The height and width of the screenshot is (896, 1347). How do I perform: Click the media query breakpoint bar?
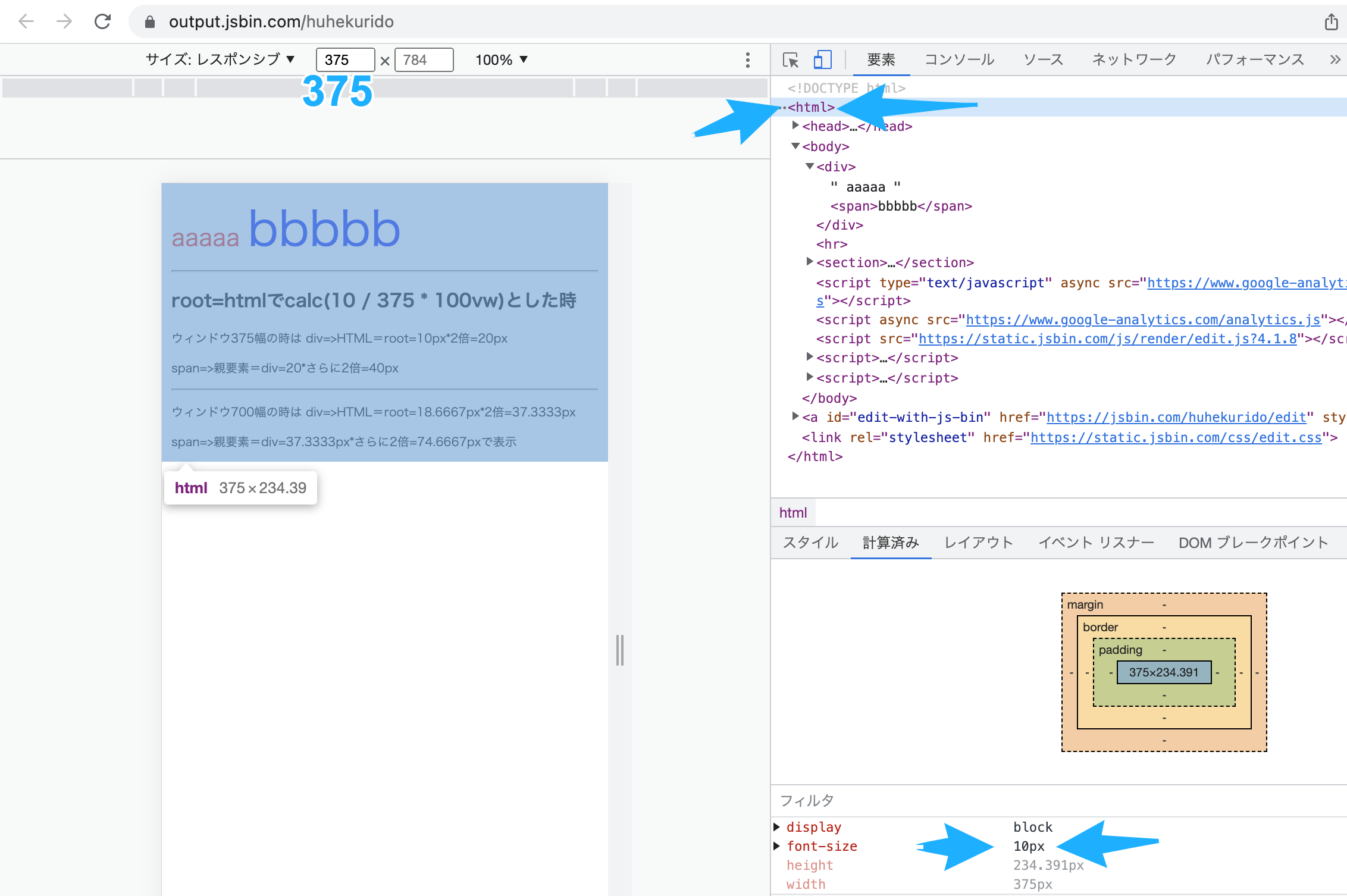point(384,87)
